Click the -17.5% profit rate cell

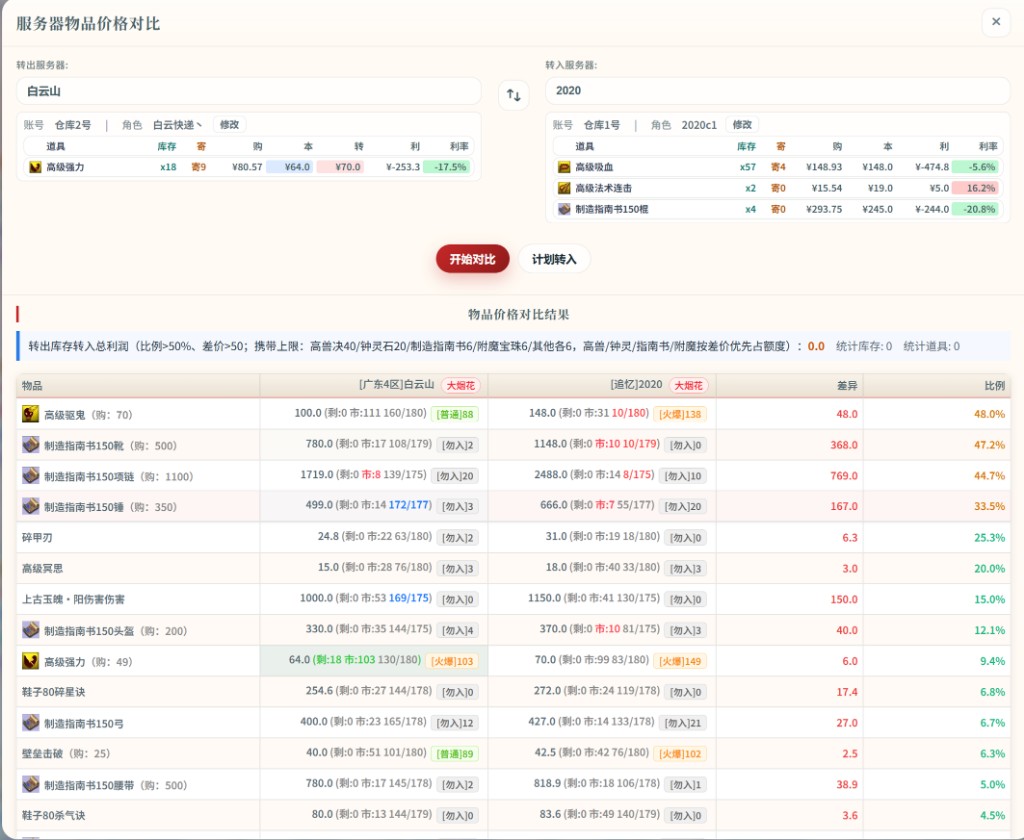(446, 167)
